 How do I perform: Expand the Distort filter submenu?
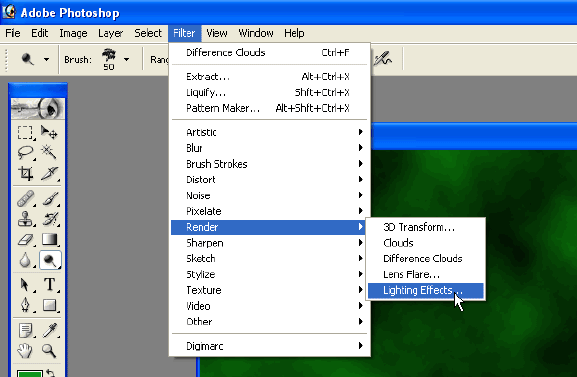(x=269, y=180)
